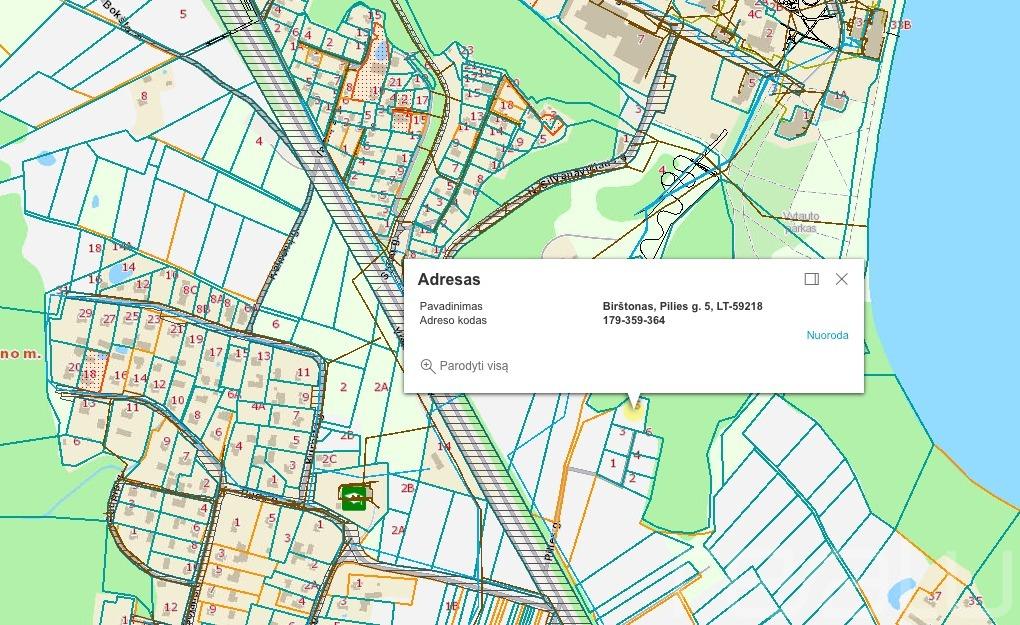The width and height of the screenshot is (1020, 625).
Task: Select parcel labeled 8C on map
Action: [190, 290]
